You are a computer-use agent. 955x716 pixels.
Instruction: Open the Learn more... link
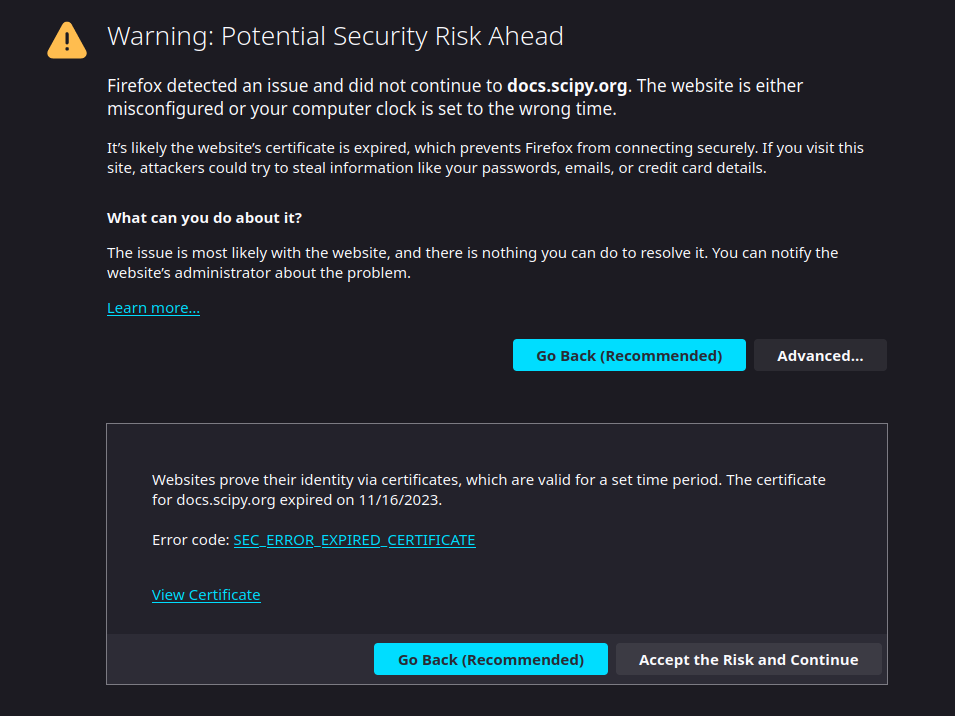[153, 308]
